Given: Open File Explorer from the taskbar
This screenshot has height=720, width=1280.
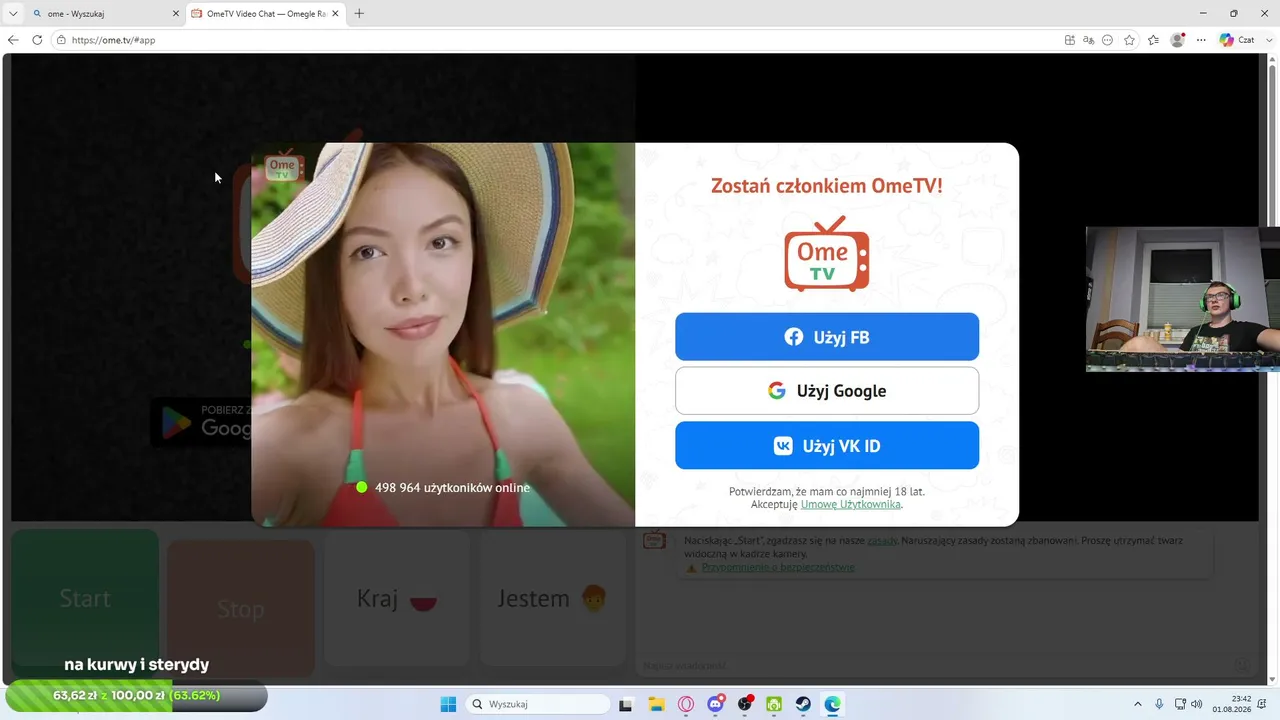Looking at the screenshot, I should pyautogui.click(x=656, y=704).
